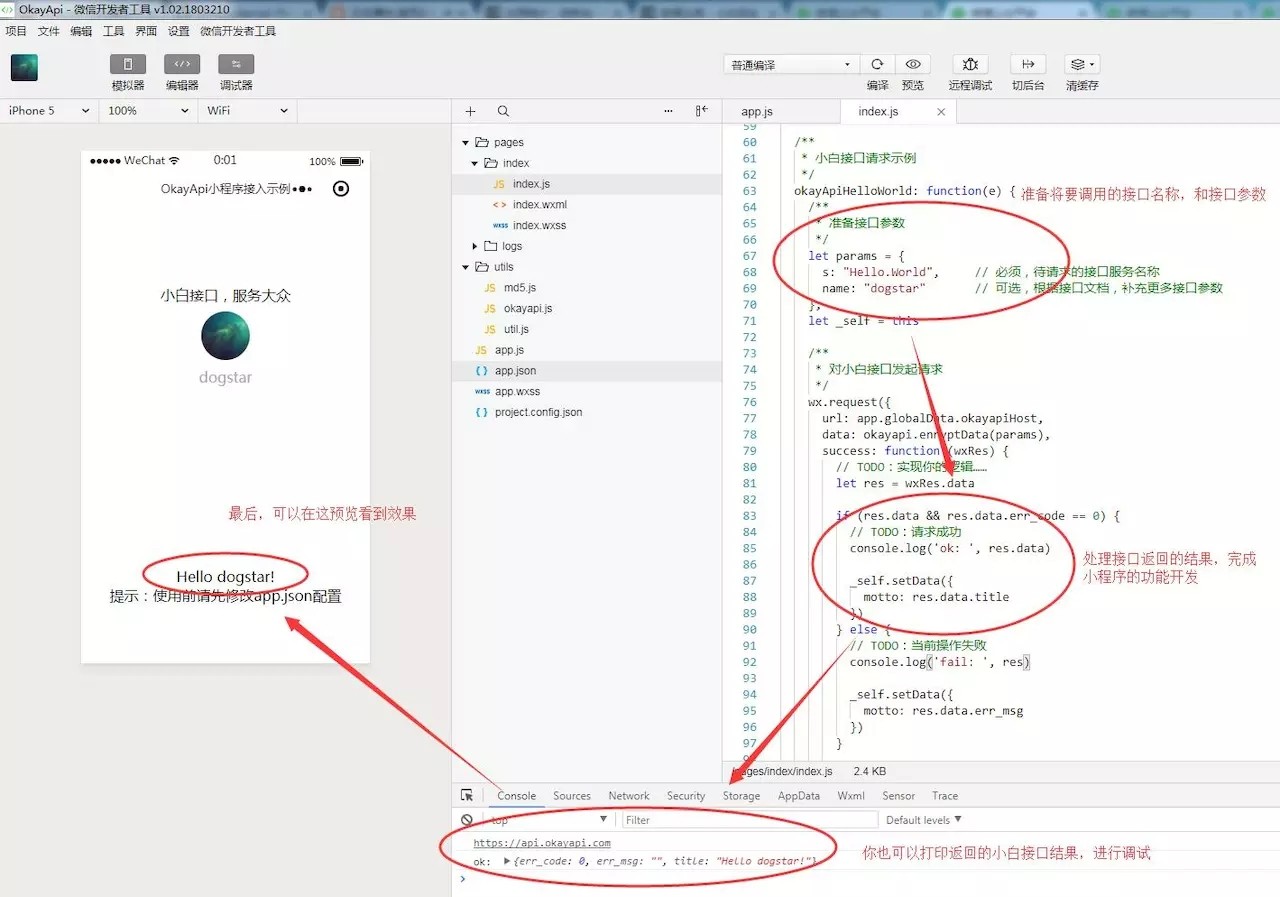The height and width of the screenshot is (897, 1280).
Task: Select the element inspector icon in devtools
Action: tap(467, 796)
